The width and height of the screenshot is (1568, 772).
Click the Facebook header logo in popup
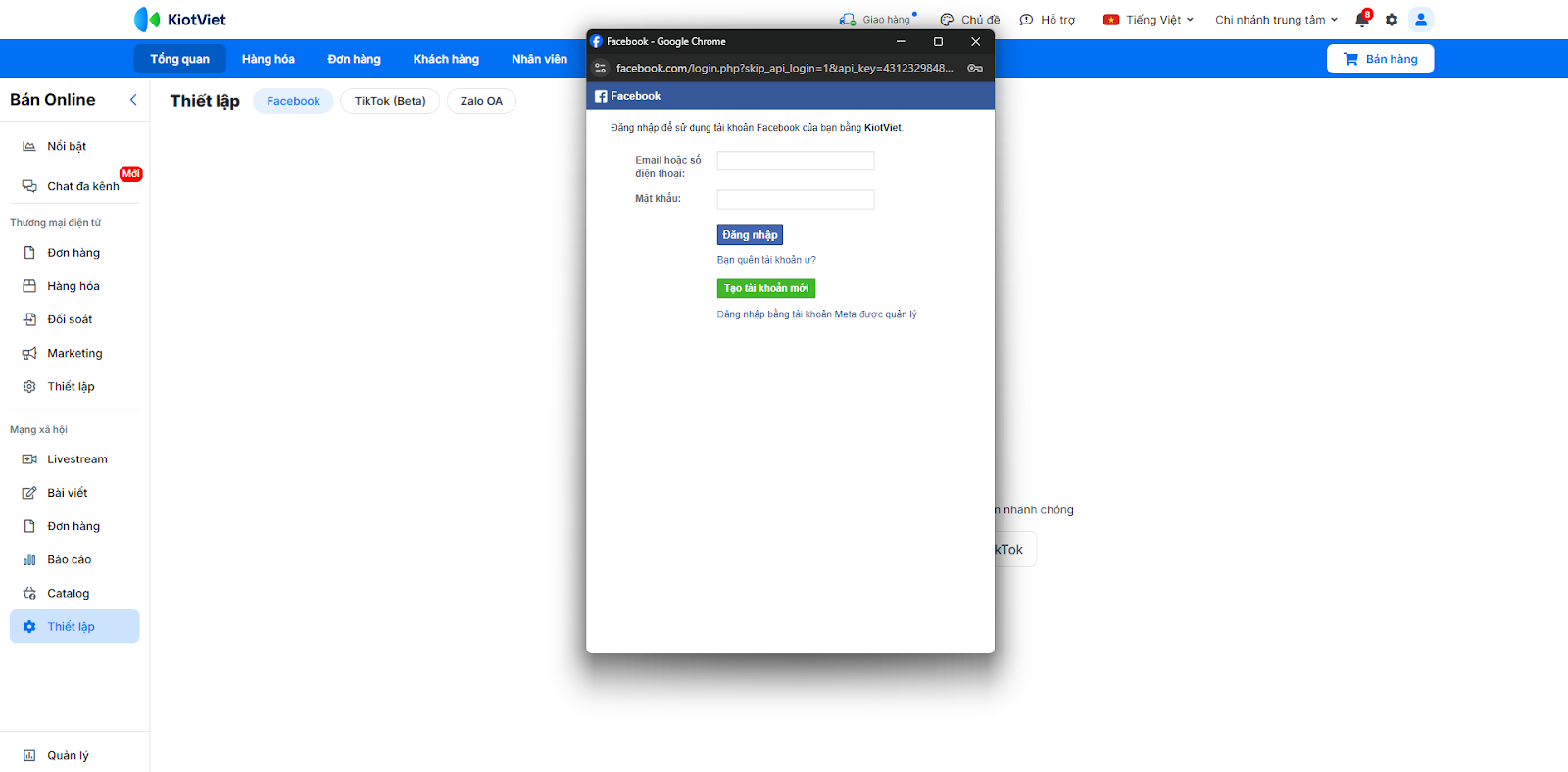(x=627, y=96)
